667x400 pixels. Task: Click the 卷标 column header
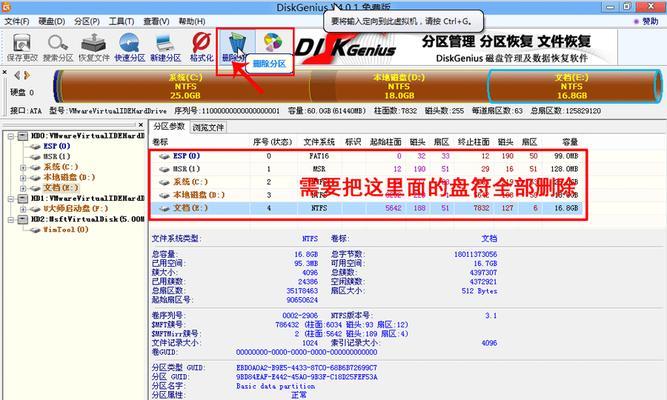tap(160, 142)
